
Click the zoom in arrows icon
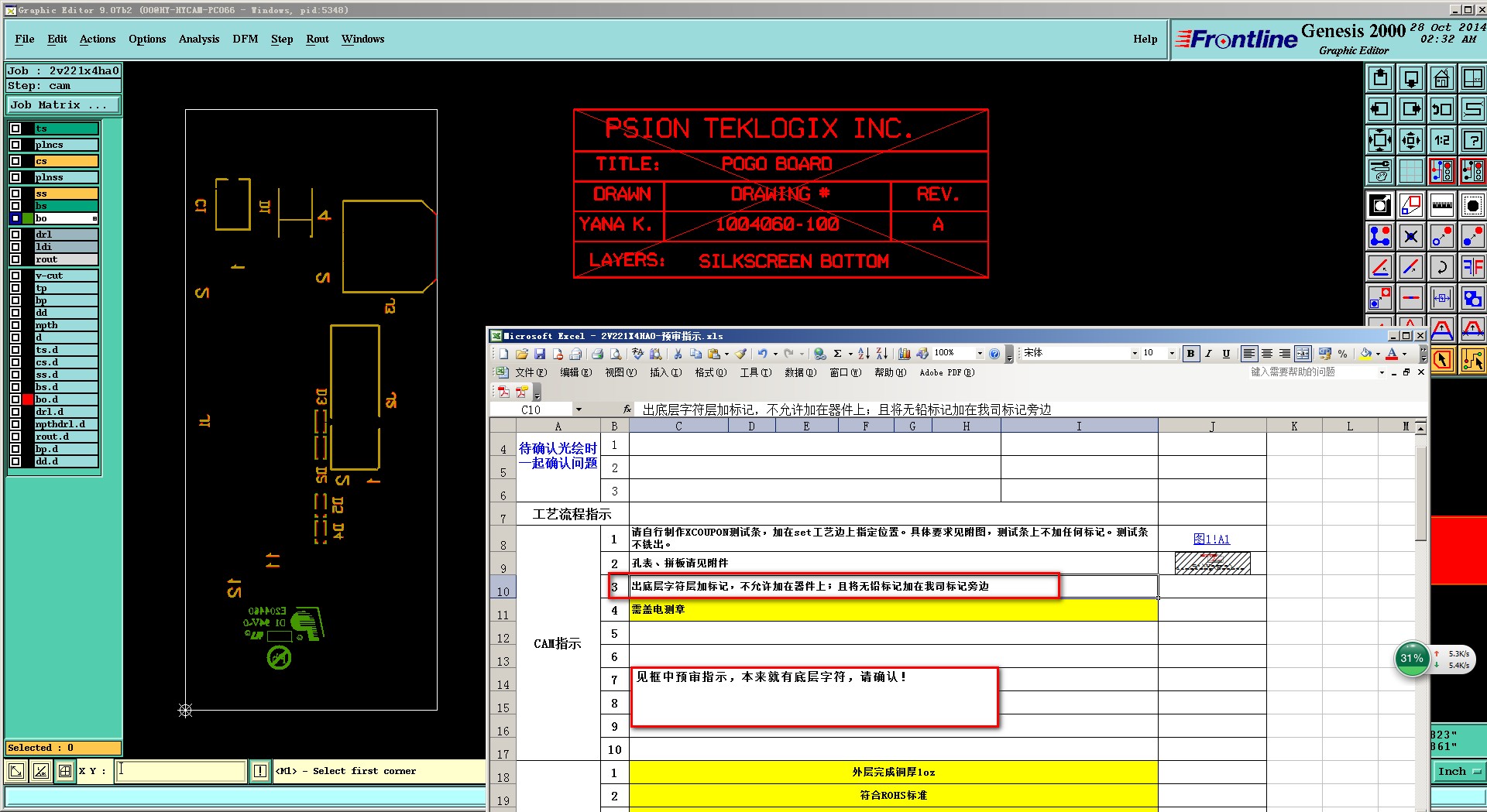[1411, 140]
